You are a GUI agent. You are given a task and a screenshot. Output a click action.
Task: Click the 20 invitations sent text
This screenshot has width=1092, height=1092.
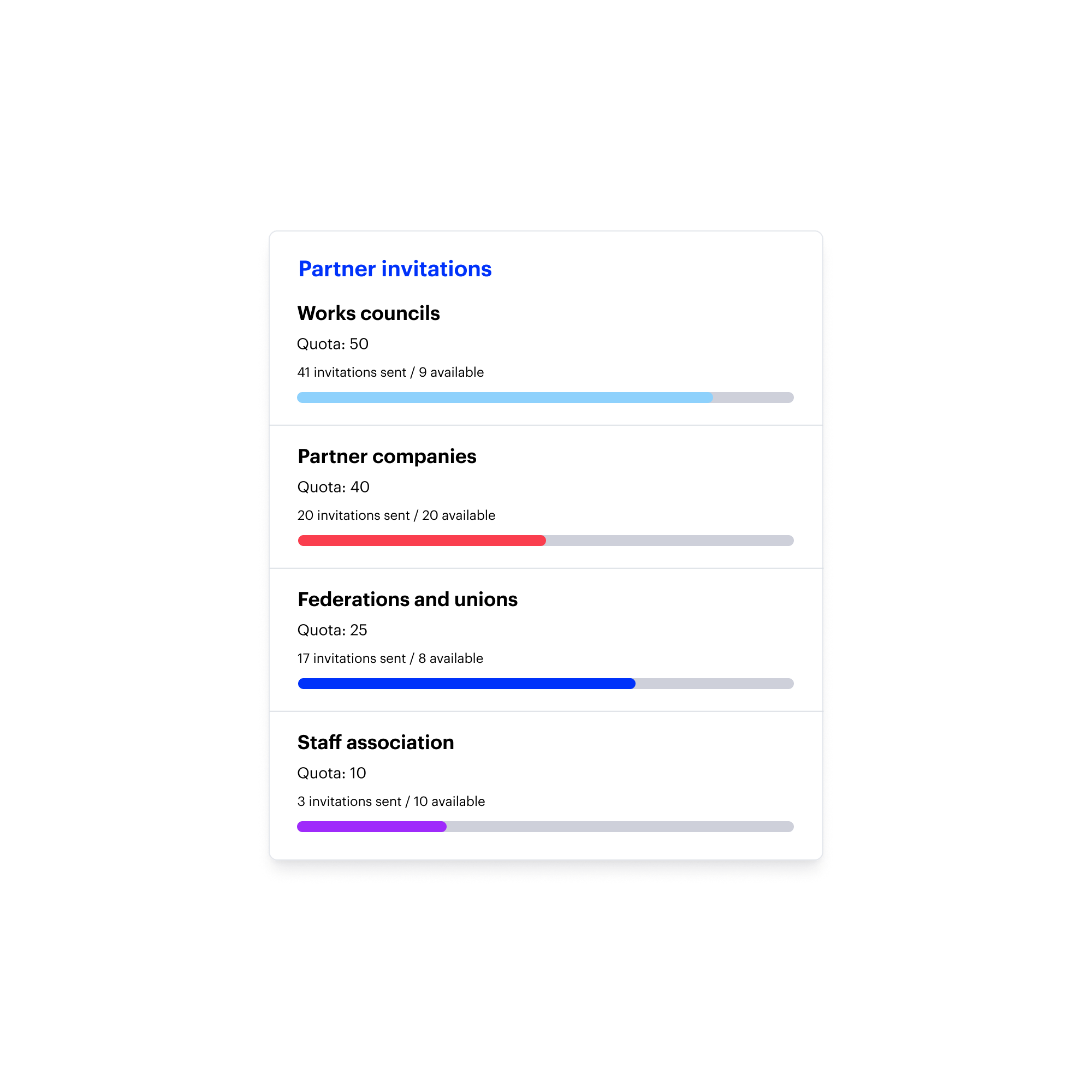(x=353, y=515)
